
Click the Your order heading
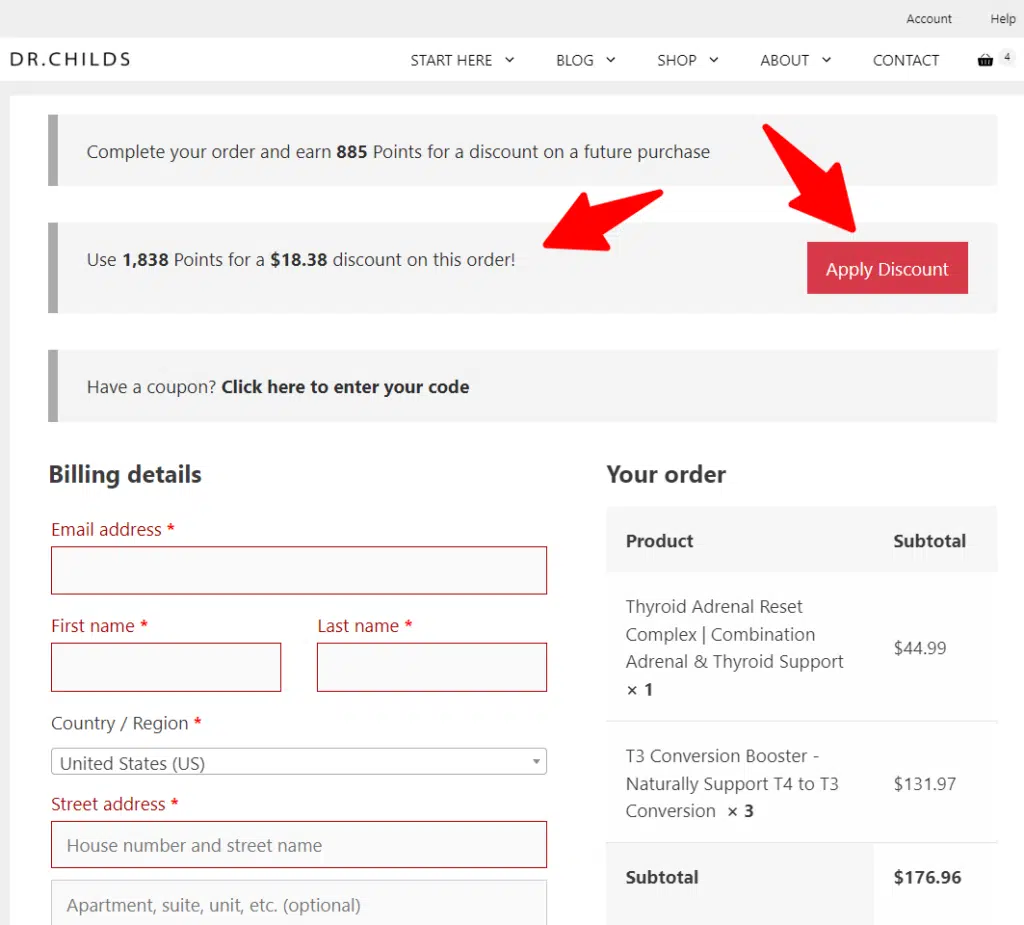666,474
